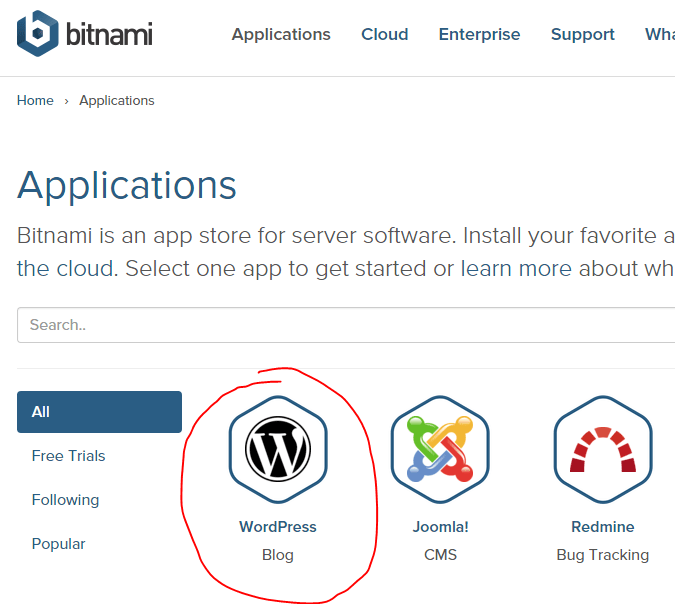Open the Applications nav menu
675x604 pixels.
[281, 34]
